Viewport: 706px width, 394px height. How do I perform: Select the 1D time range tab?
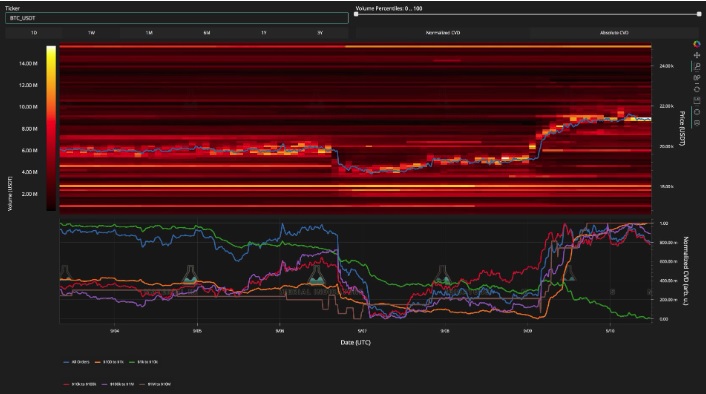pos(34,33)
